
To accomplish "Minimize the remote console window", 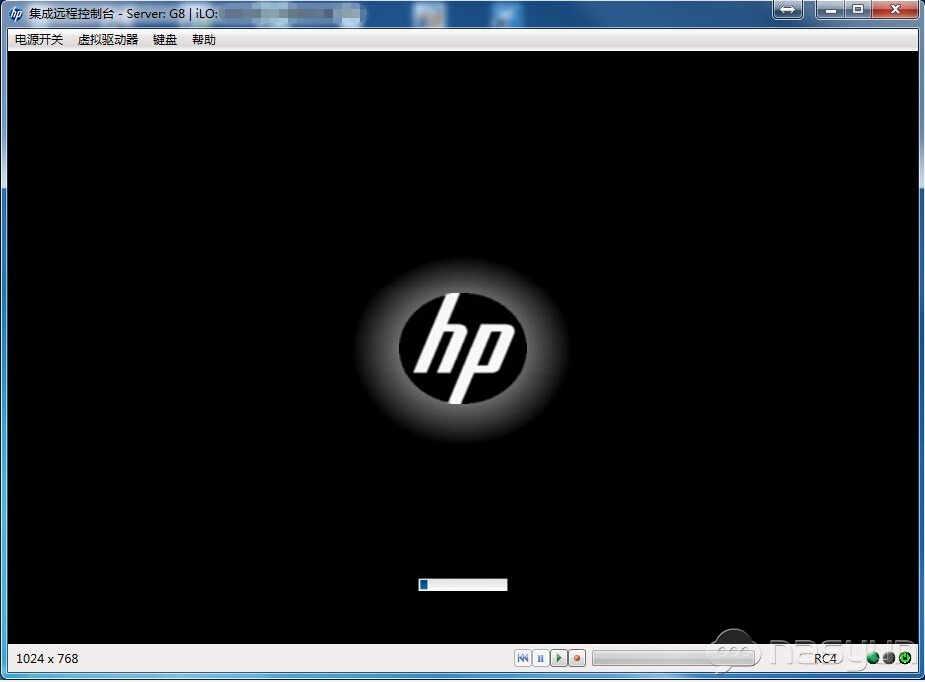I will click(831, 9).
